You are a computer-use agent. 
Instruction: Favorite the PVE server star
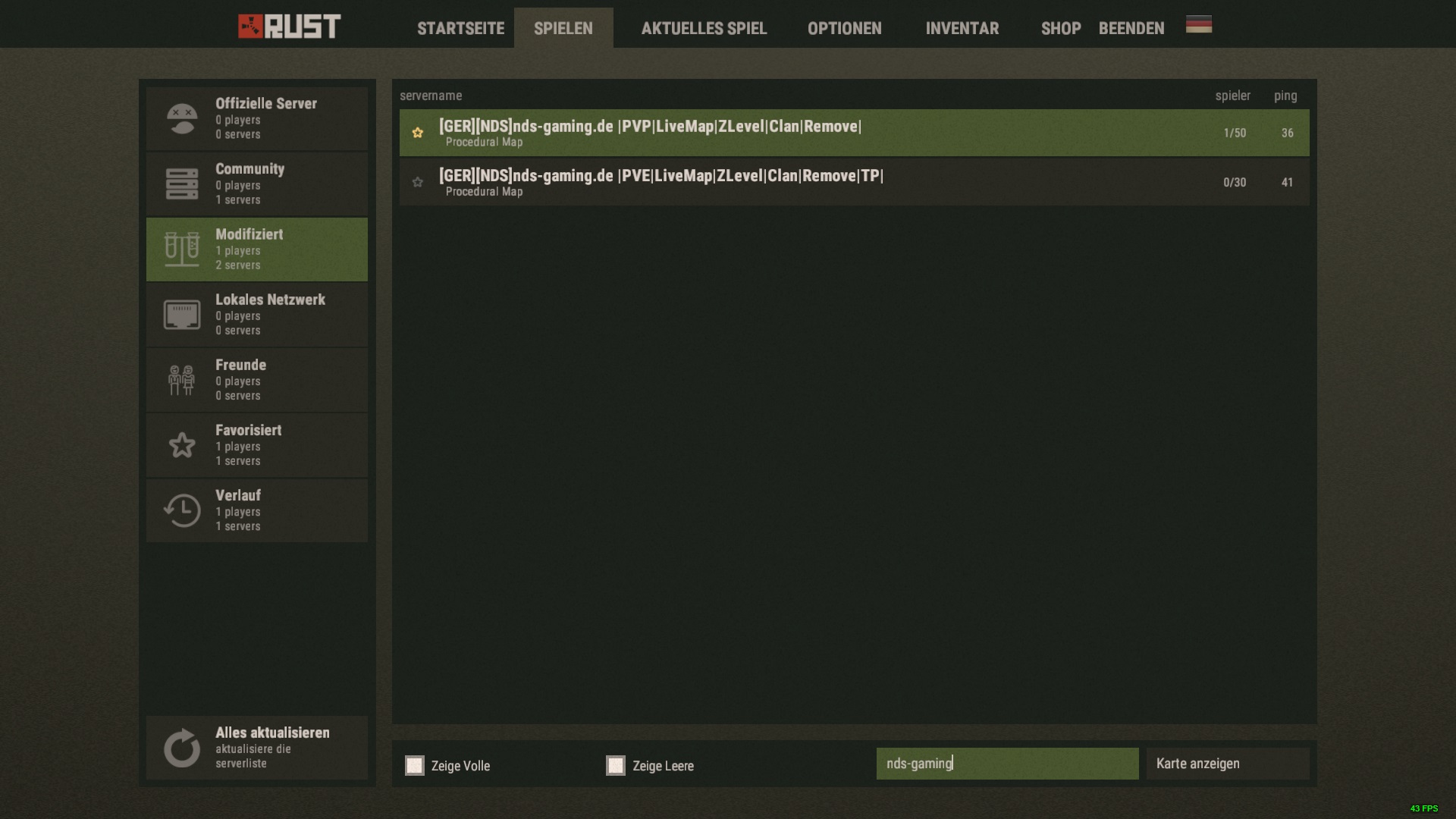(x=418, y=182)
